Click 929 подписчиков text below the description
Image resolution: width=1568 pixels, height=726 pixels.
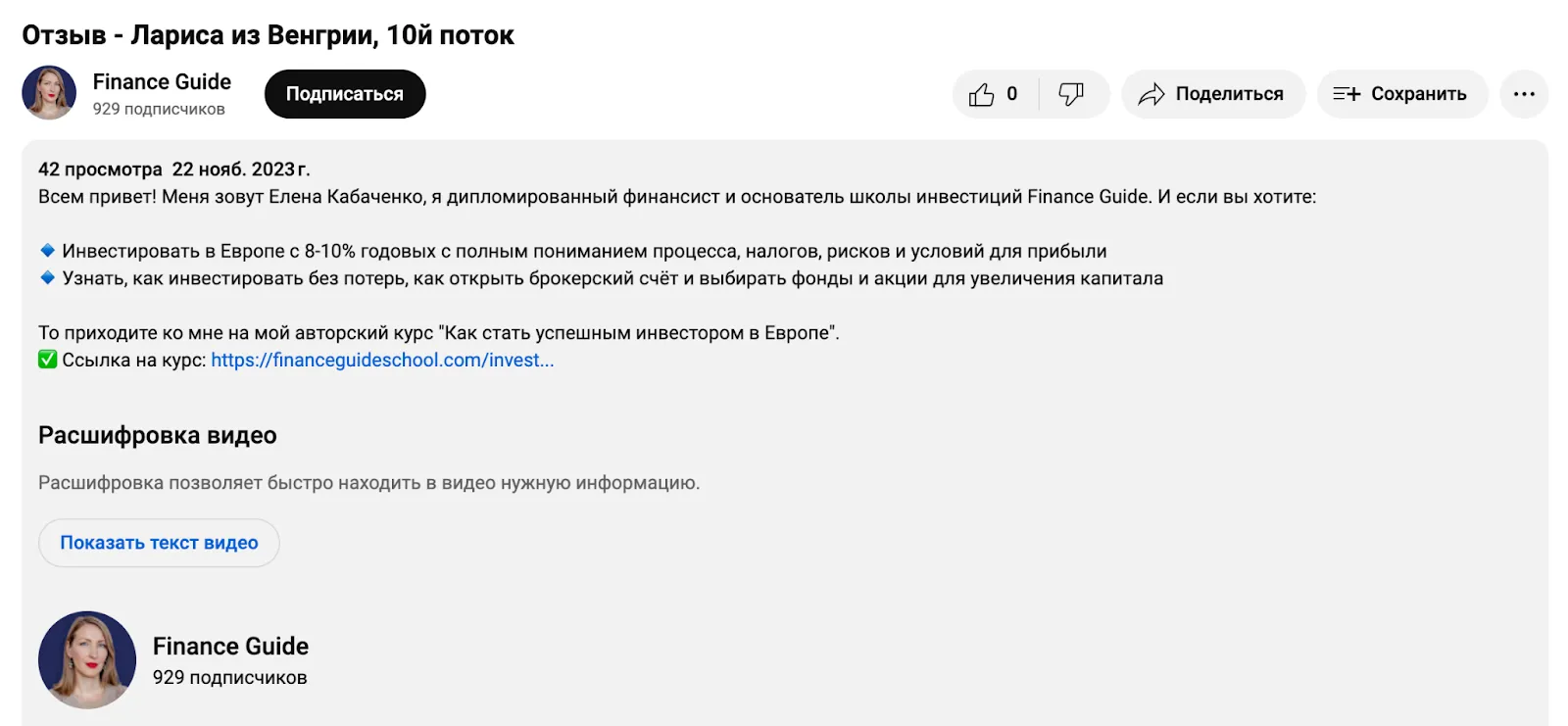[x=229, y=677]
